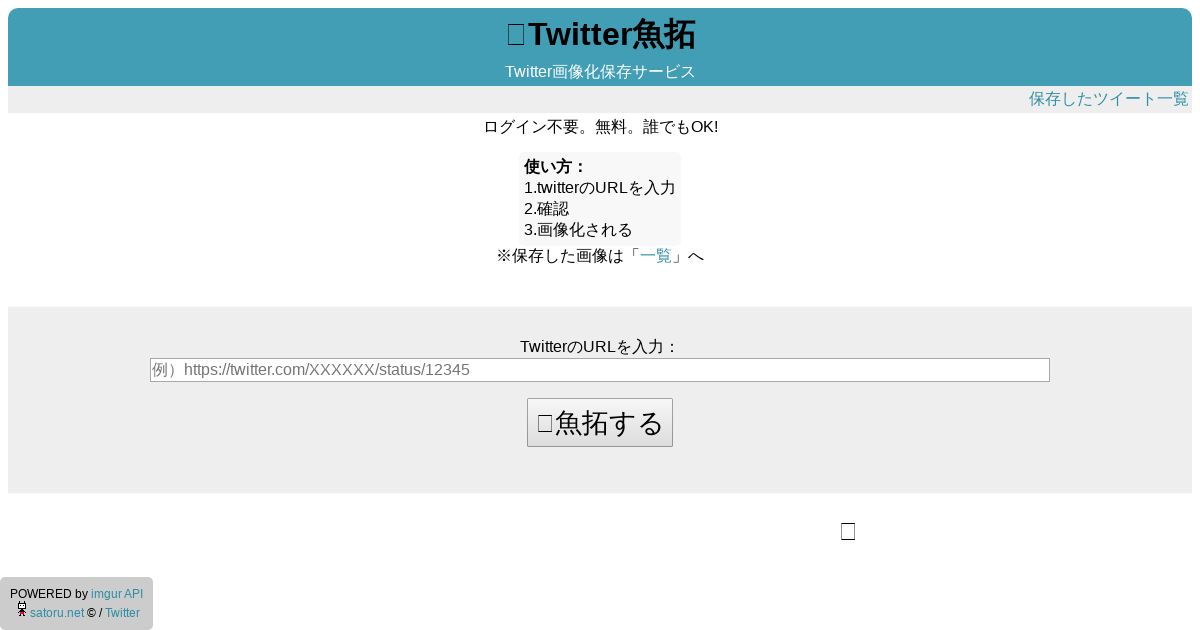Screen dimensions: 1200x630
Task: Click the ログイン不要。無料。誰でもOK! text
Action: (x=600, y=127)
